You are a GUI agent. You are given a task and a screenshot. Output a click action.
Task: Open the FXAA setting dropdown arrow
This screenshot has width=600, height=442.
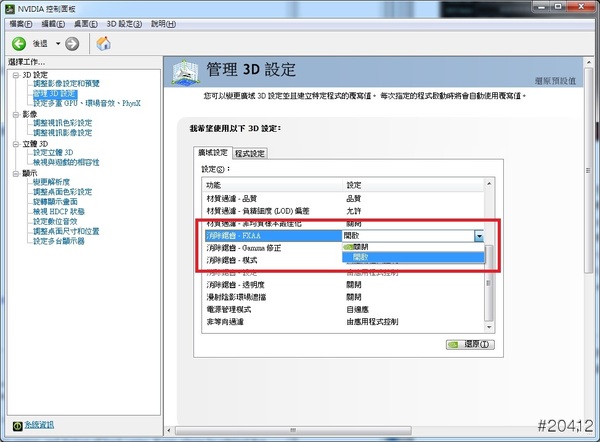click(479, 236)
